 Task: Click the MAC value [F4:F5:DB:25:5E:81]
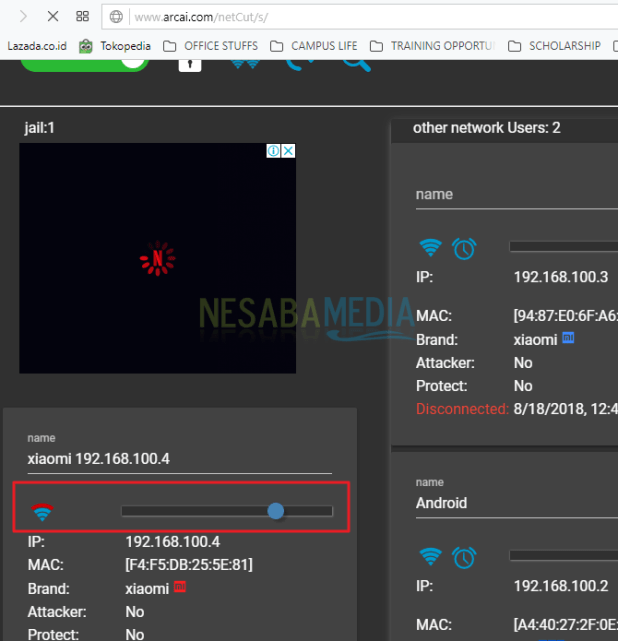[x=189, y=565]
